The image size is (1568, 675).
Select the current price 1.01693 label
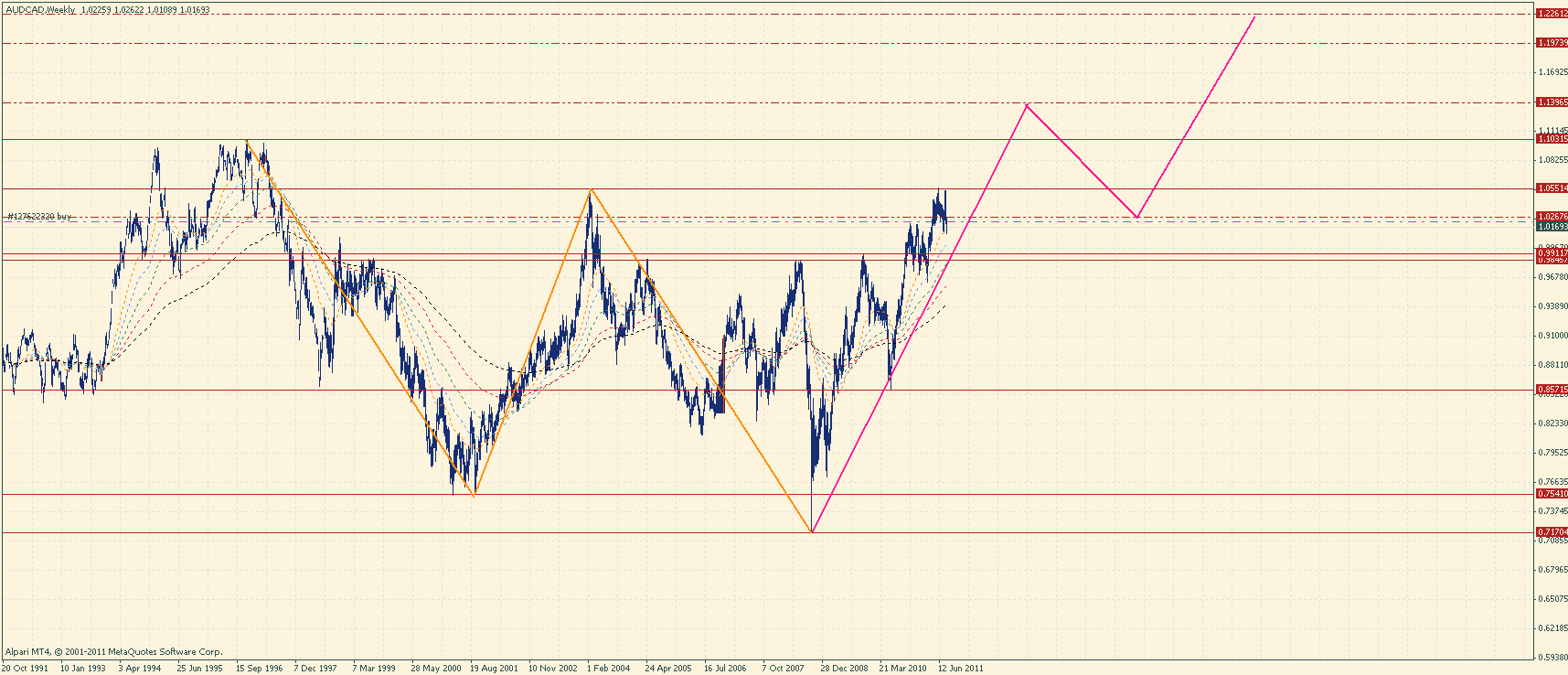coord(1552,226)
